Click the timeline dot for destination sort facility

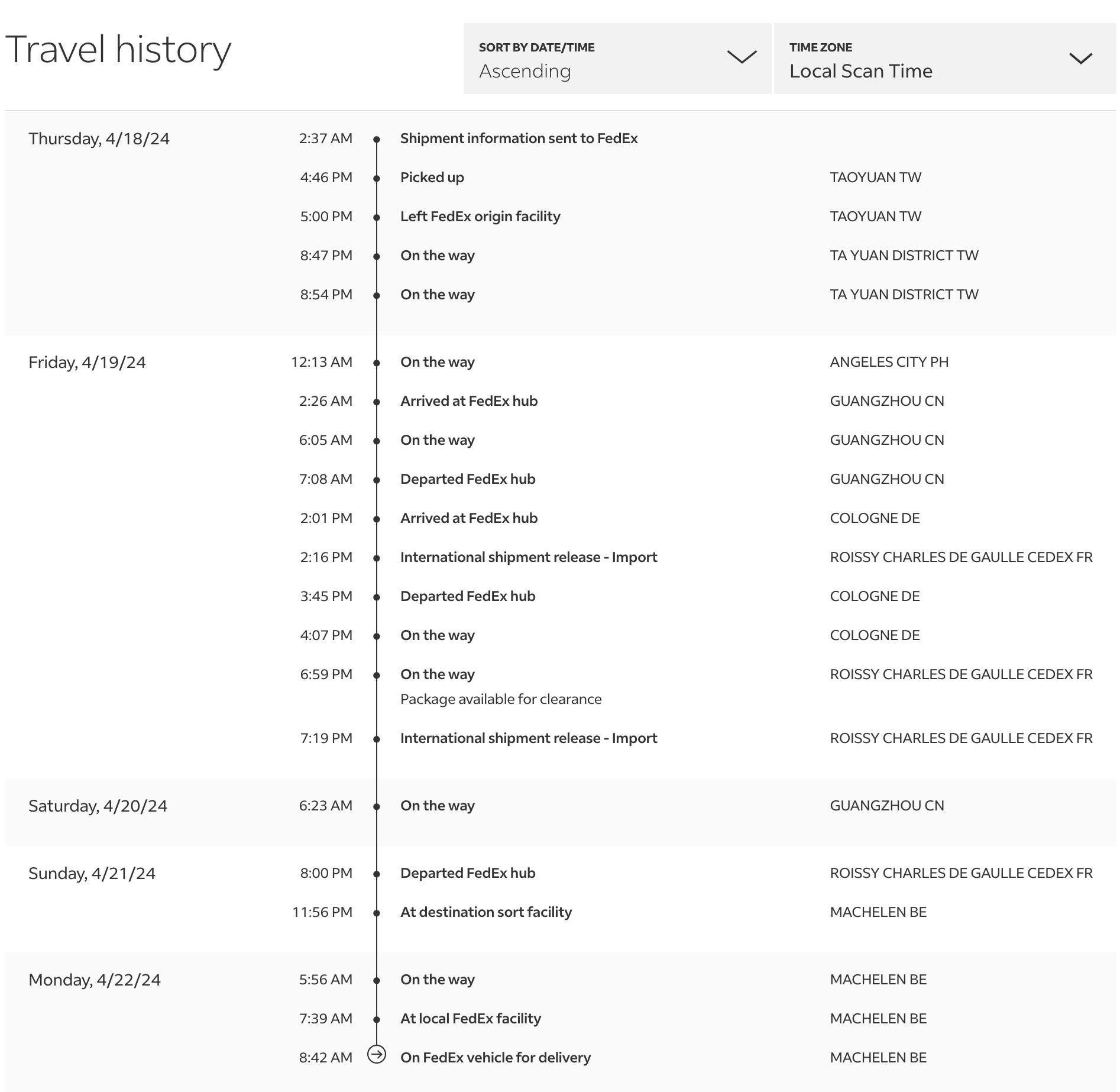377,913
